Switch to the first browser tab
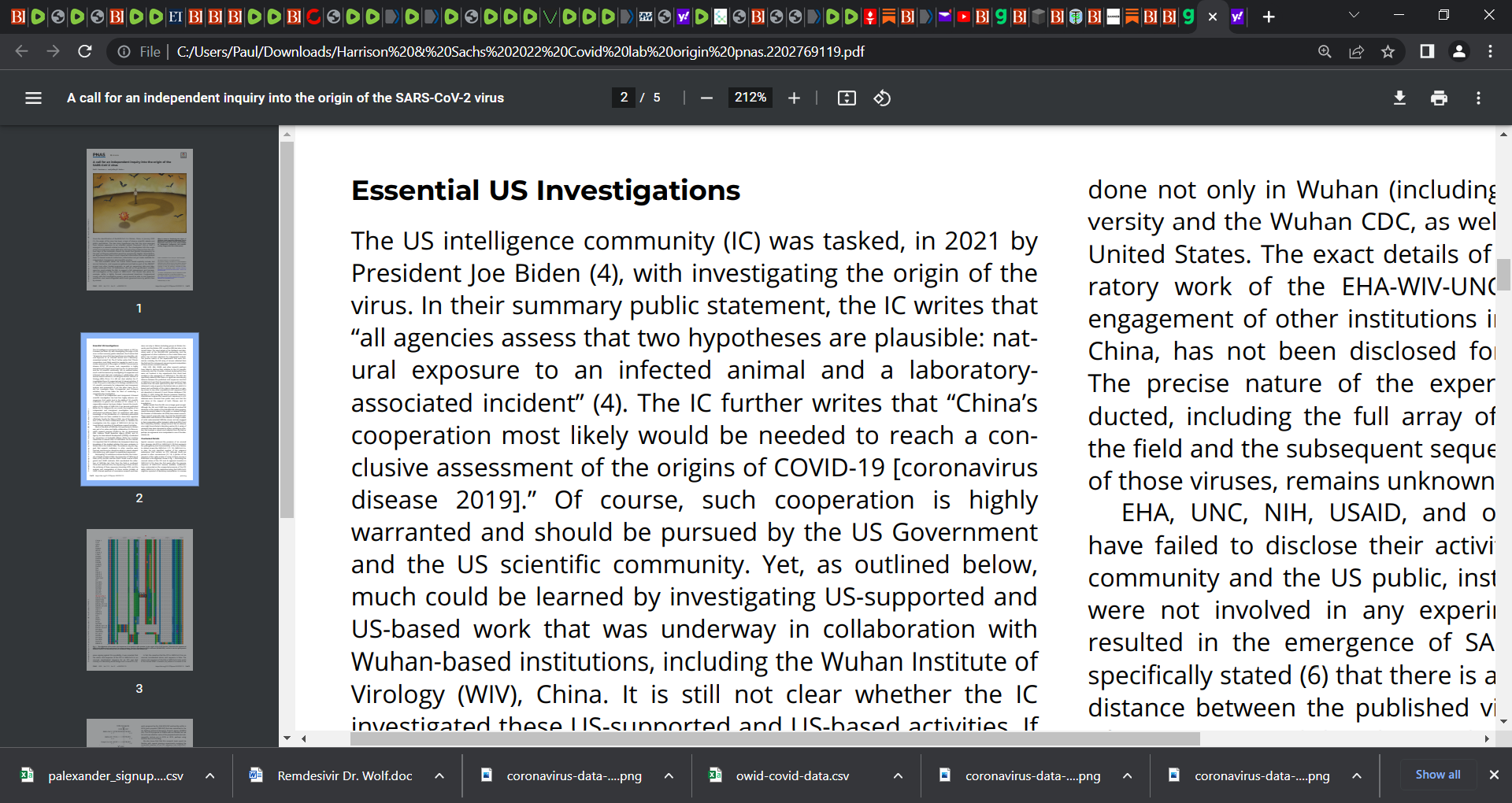This screenshot has width=1512, height=803. click(x=18, y=17)
